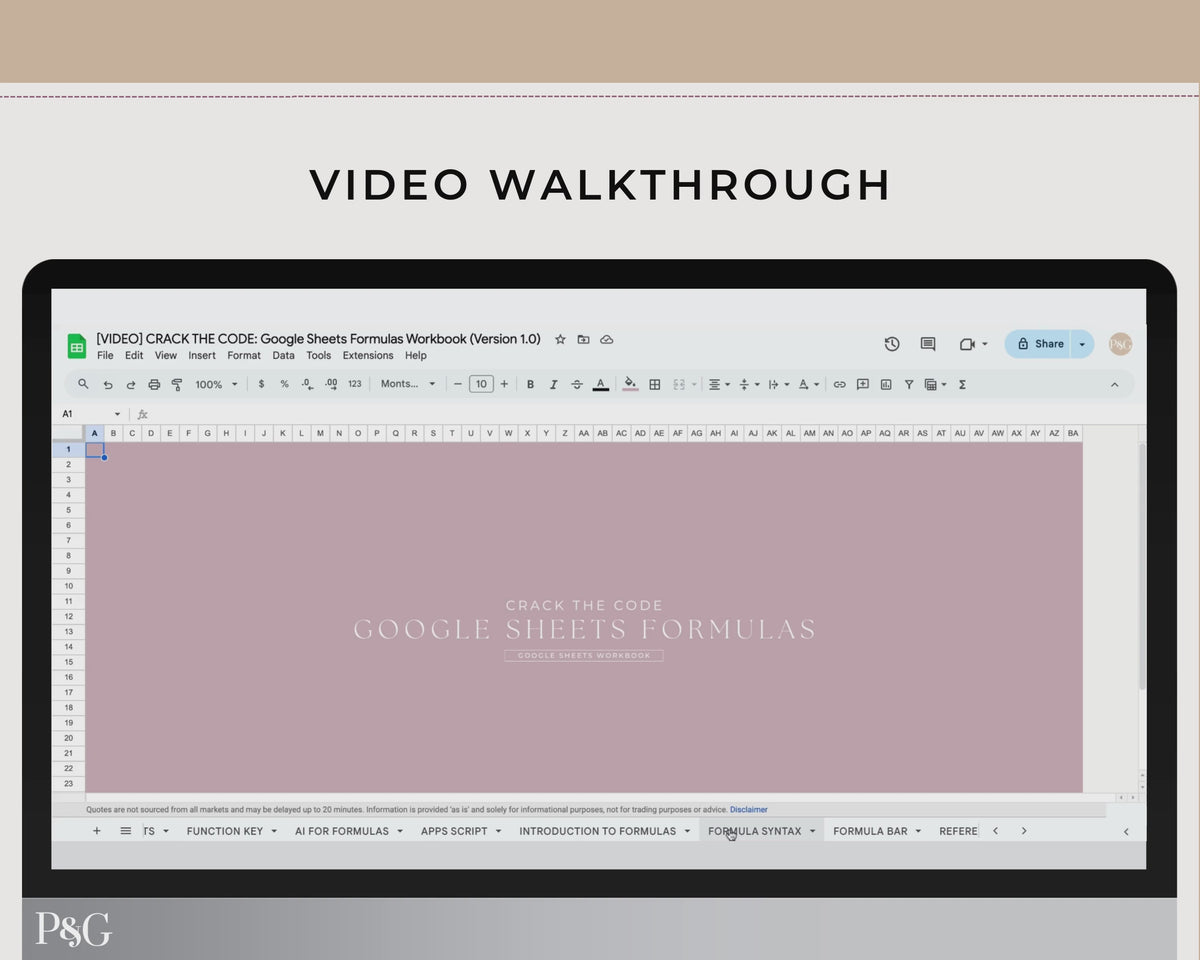
Task: Increase font size with plus
Action: point(504,384)
